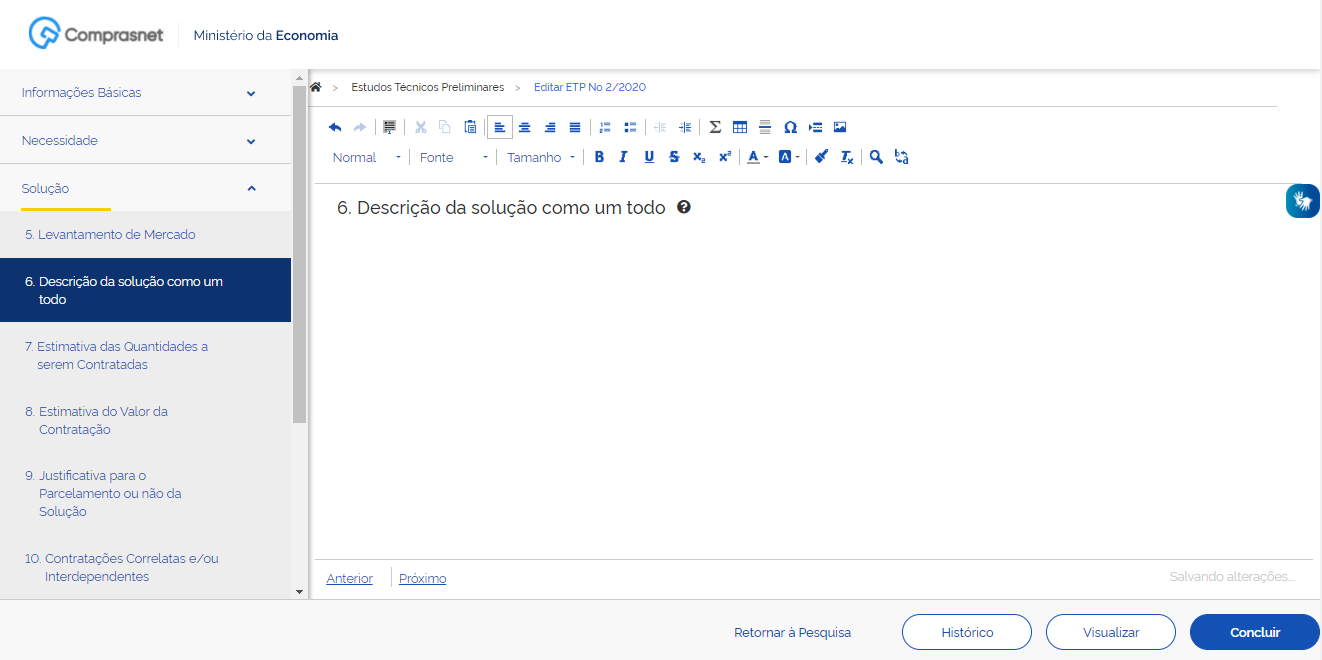Click the copy formatting paintbrush icon
The height and width of the screenshot is (660, 1322).
(x=821, y=157)
